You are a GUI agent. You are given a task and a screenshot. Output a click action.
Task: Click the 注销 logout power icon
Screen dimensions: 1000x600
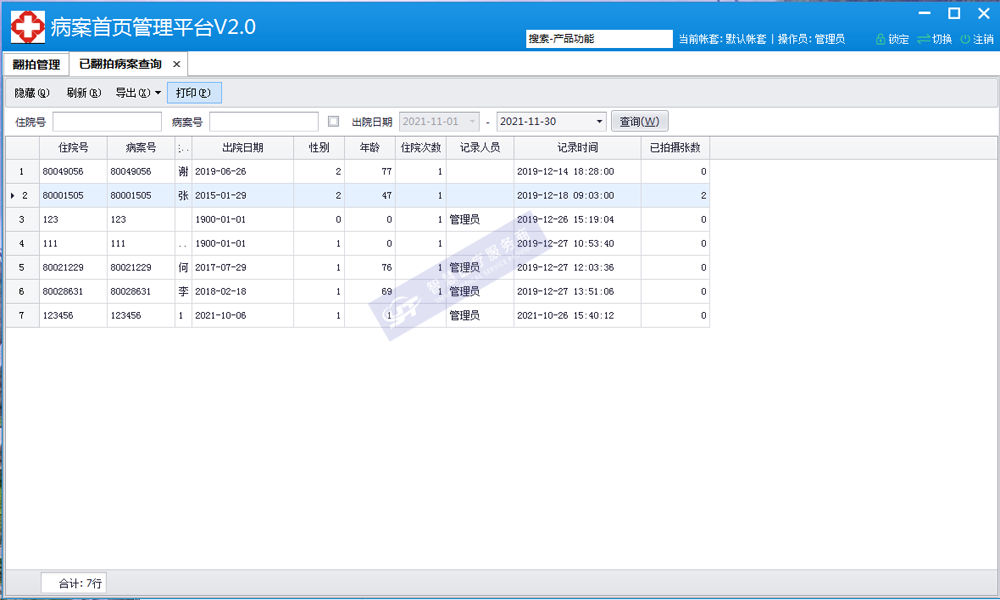(x=965, y=39)
